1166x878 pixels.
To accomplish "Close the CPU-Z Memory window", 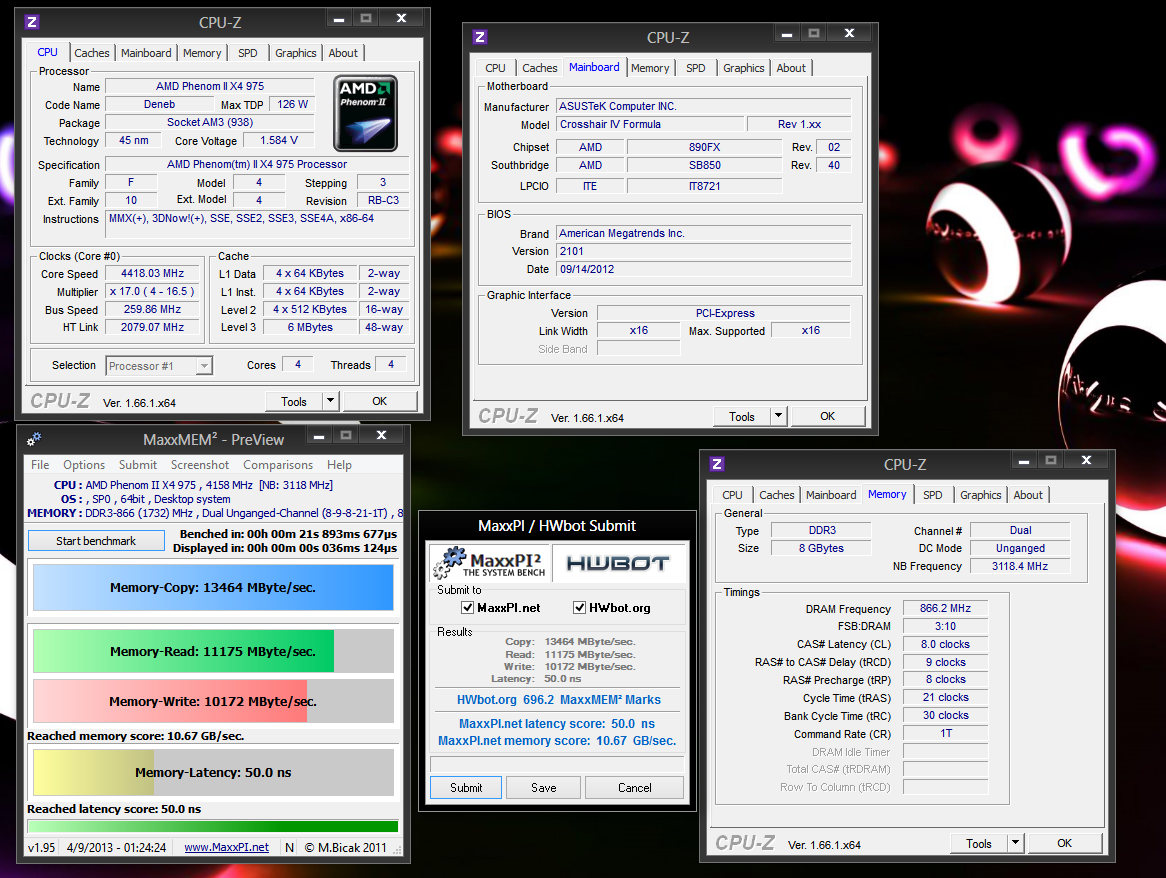I will (x=1086, y=461).
